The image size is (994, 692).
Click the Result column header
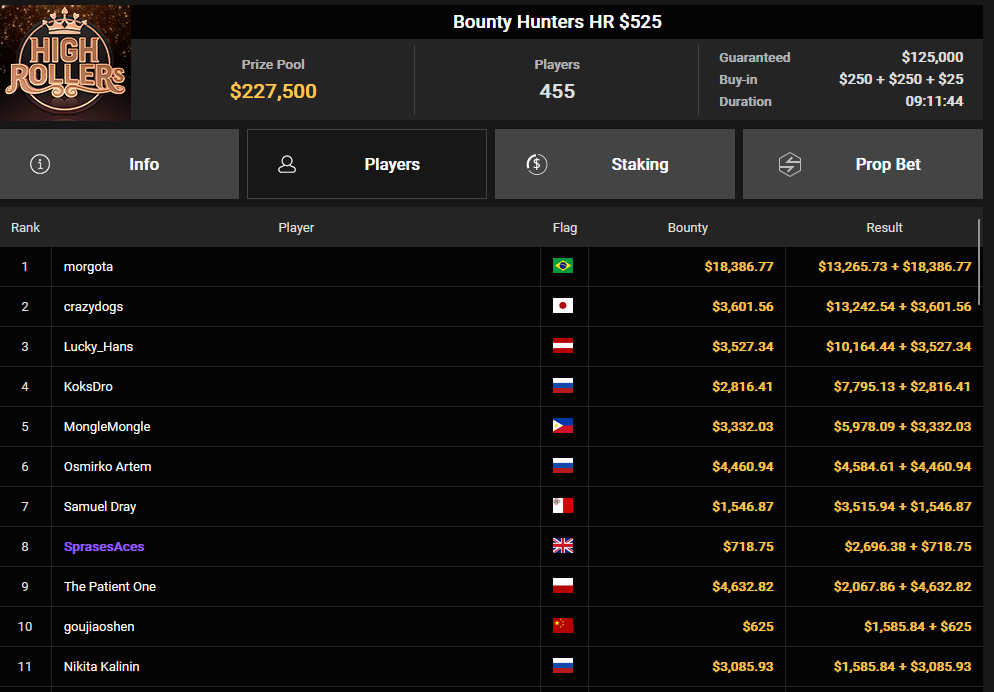point(884,227)
